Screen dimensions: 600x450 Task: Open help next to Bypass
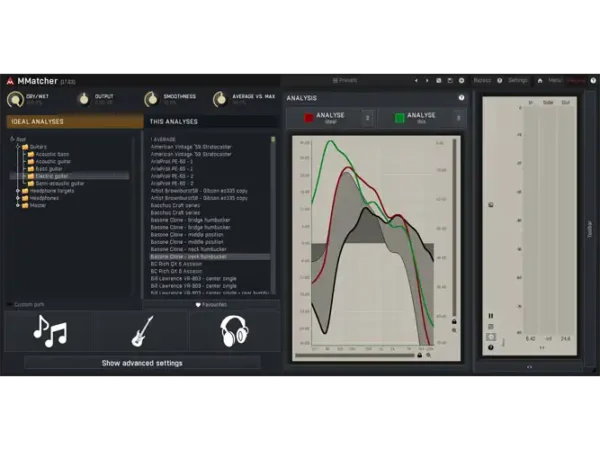coord(500,80)
